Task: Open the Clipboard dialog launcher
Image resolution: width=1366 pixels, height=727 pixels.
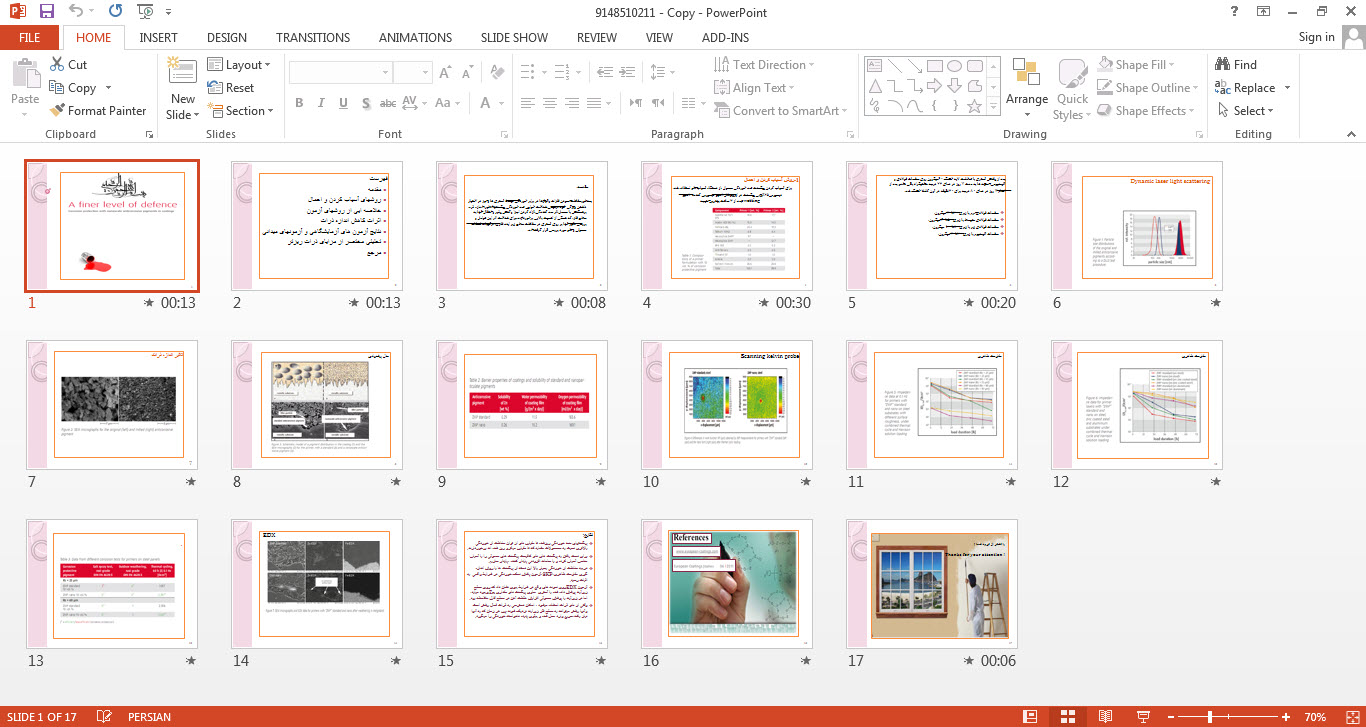Action: pos(150,134)
